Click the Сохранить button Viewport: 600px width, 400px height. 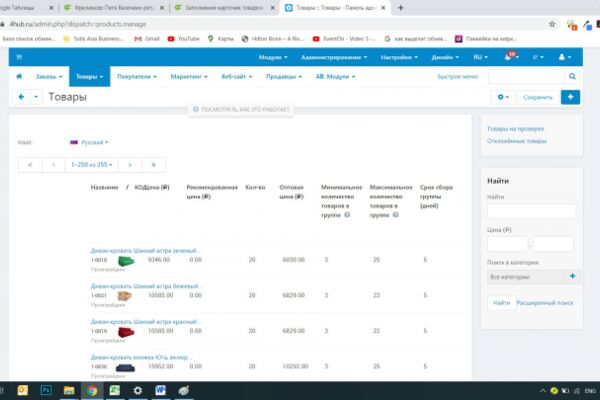(538, 97)
